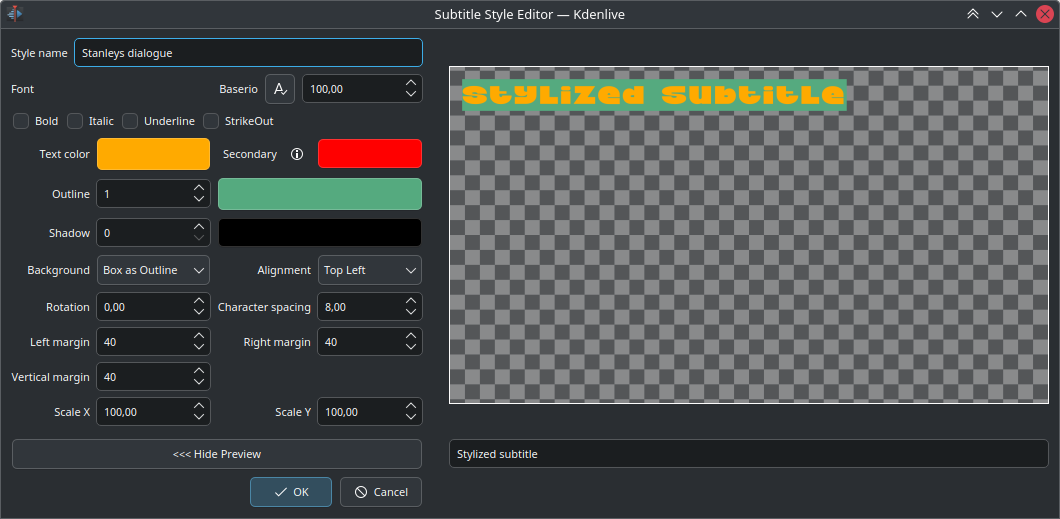1060x519 pixels.
Task: Open the font chooser icon button
Action: tap(280, 89)
